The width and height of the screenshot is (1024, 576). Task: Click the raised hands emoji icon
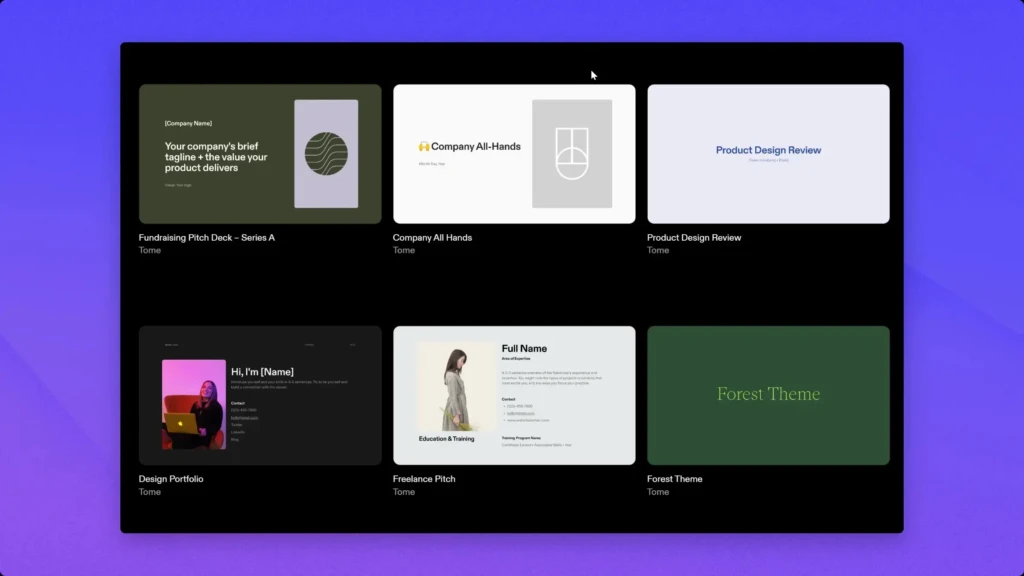[x=424, y=145]
